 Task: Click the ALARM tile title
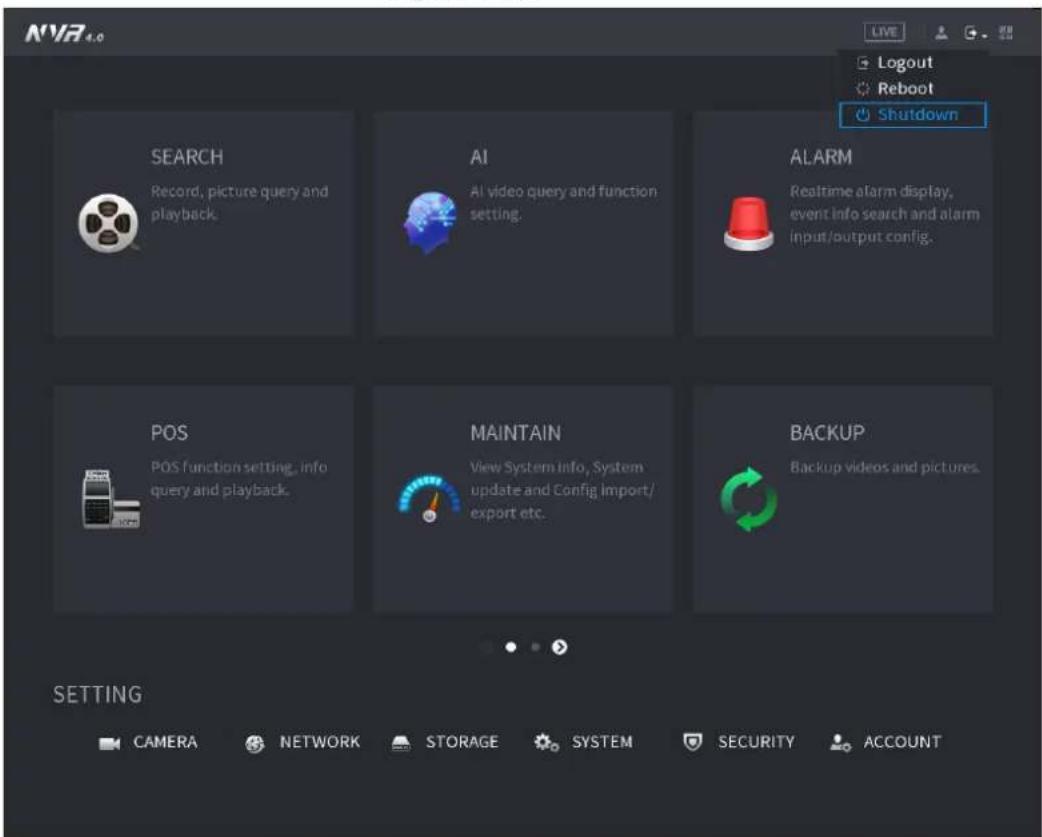[821, 157]
